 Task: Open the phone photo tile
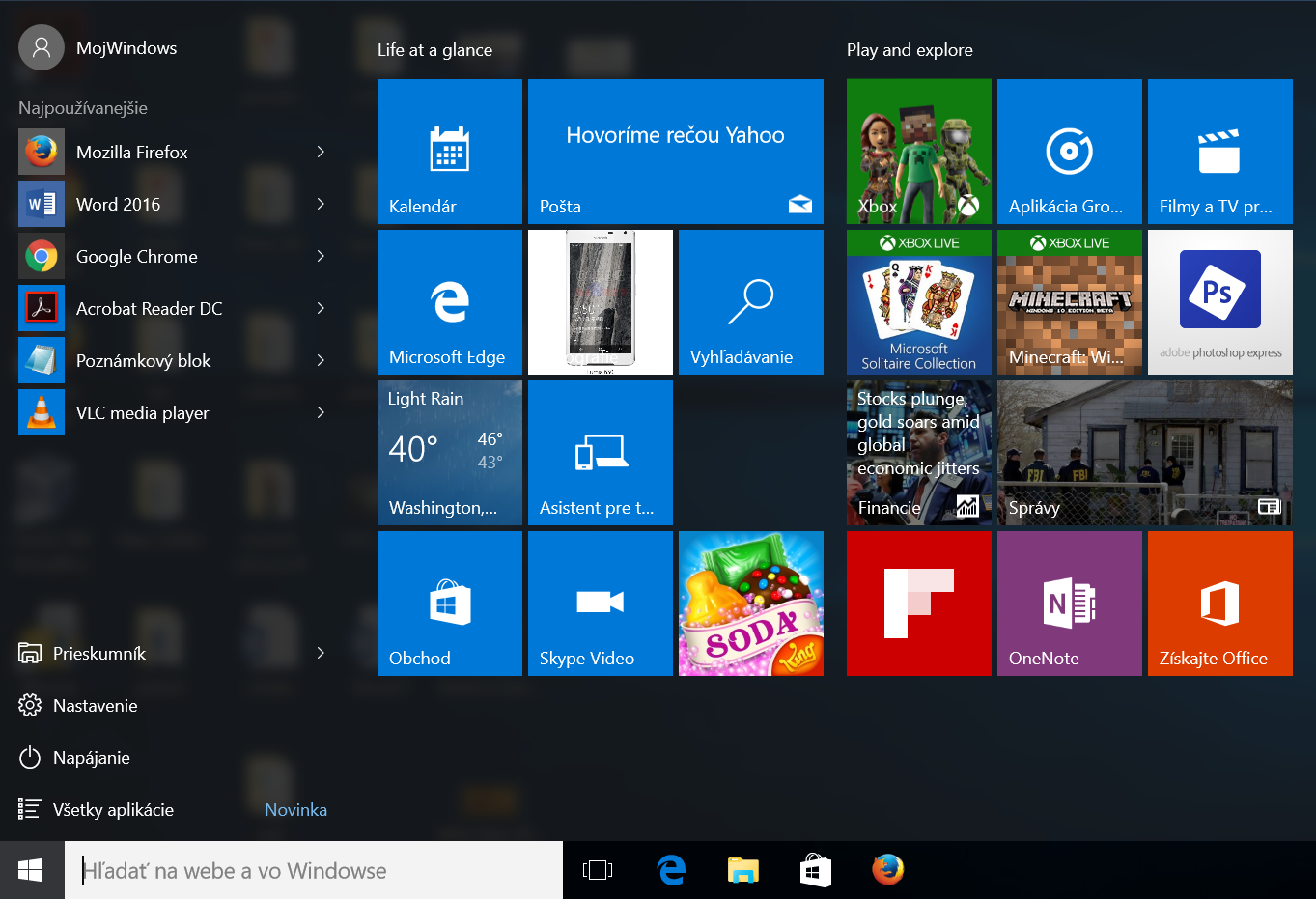pos(601,302)
